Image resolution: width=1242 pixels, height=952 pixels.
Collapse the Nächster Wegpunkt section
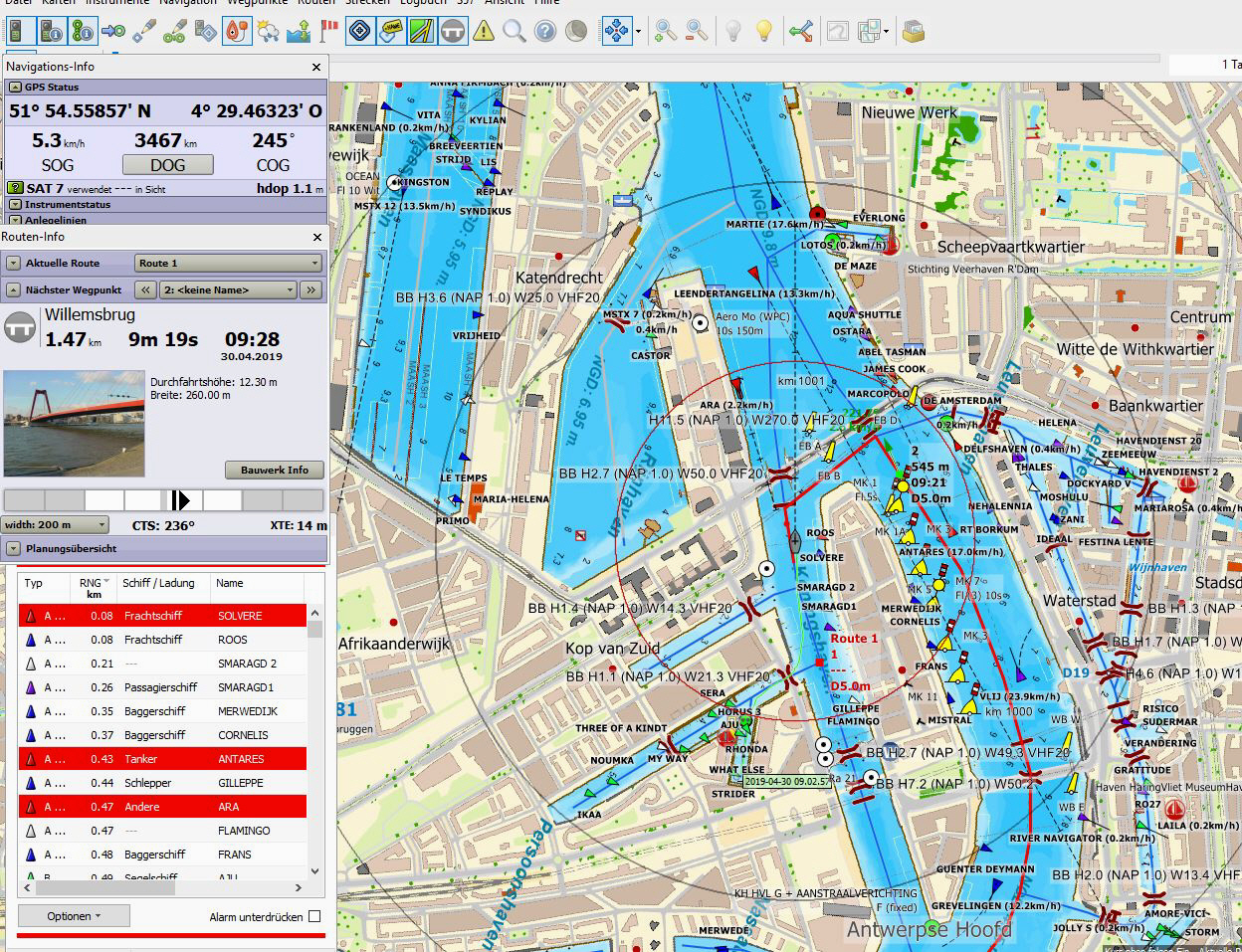coord(13,290)
